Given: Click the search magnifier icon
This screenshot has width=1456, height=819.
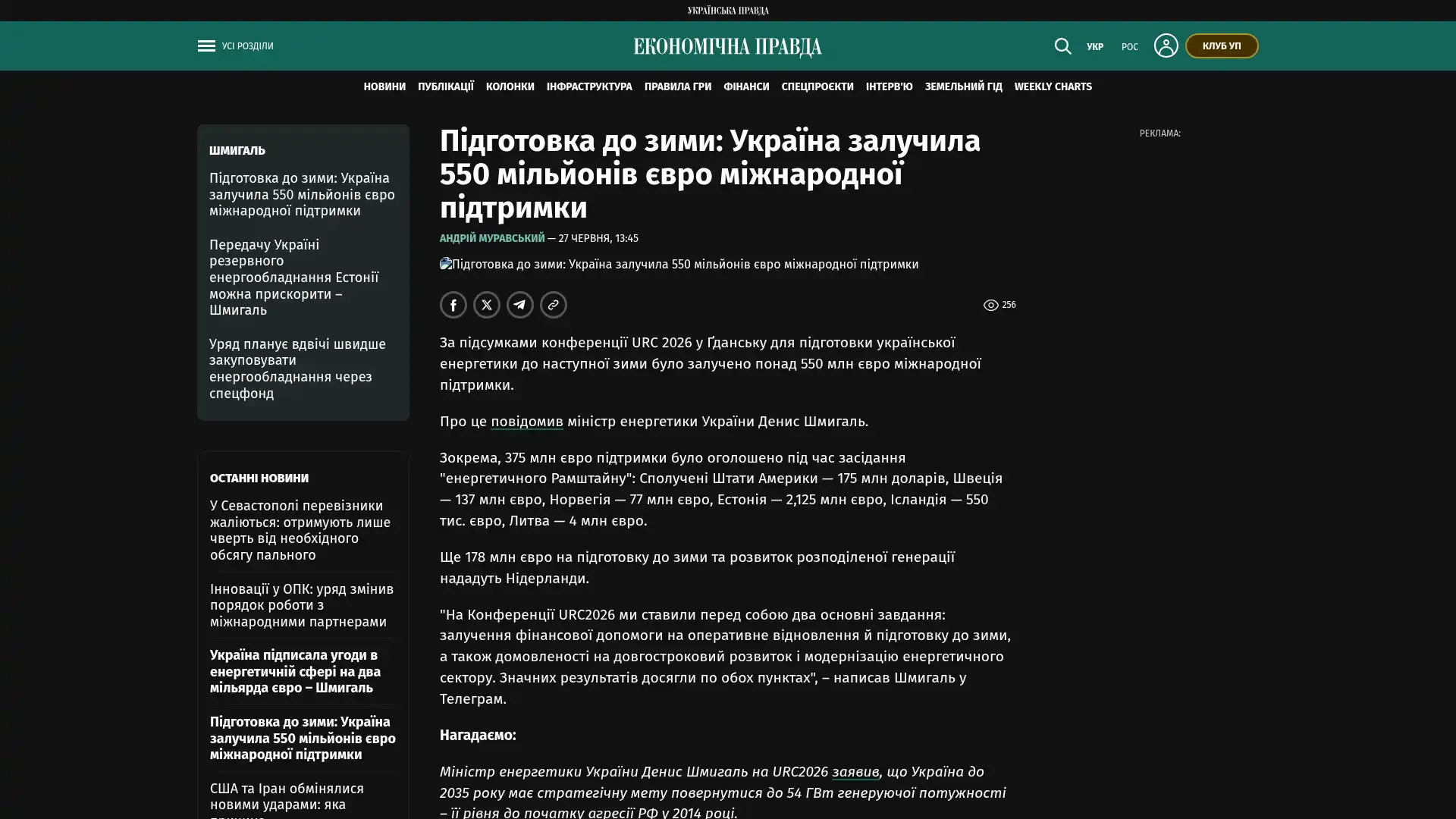Looking at the screenshot, I should click(x=1062, y=46).
